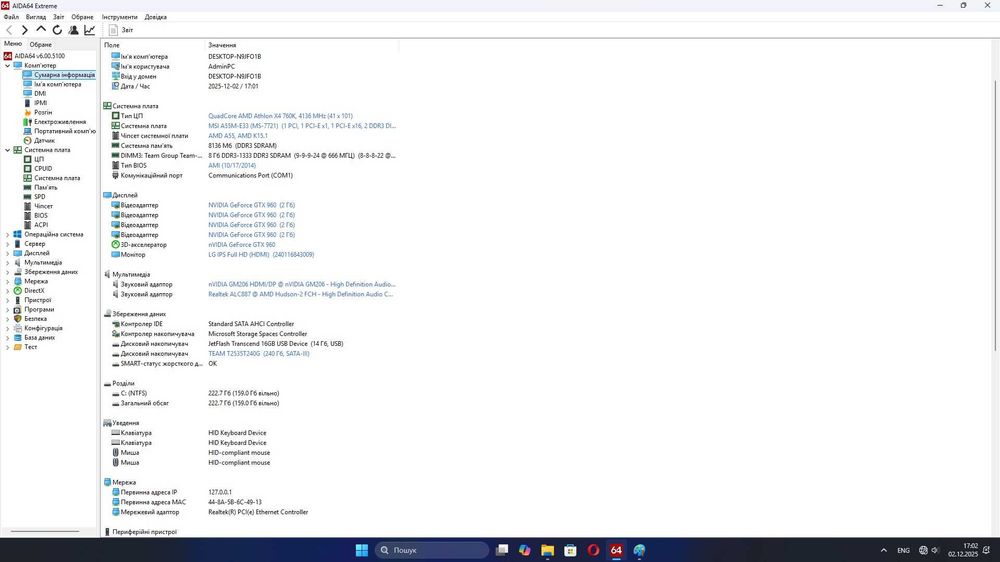Open the Windows Start menu
Viewport: 1000px width, 562px height.
[x=362, y=550]
